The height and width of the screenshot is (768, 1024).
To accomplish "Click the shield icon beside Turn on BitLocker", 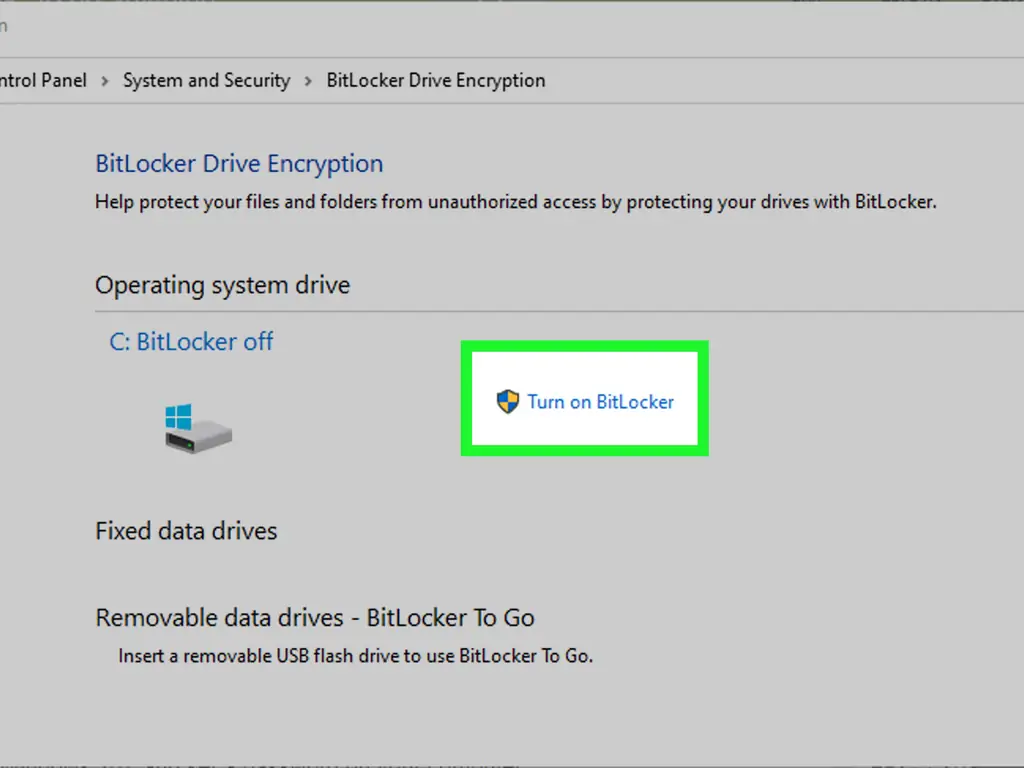I will (x=508, y=402).
